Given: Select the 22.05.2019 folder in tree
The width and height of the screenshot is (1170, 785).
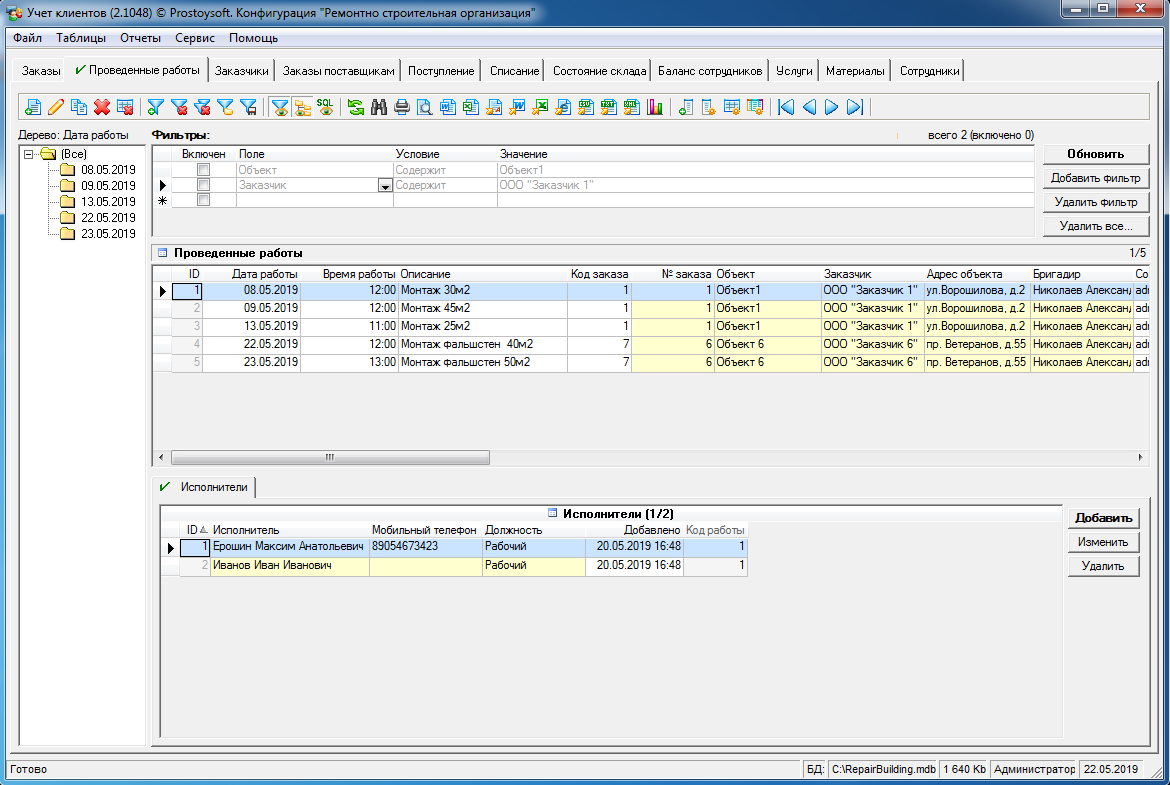Looking at the screenshot, I should [107, 218].
